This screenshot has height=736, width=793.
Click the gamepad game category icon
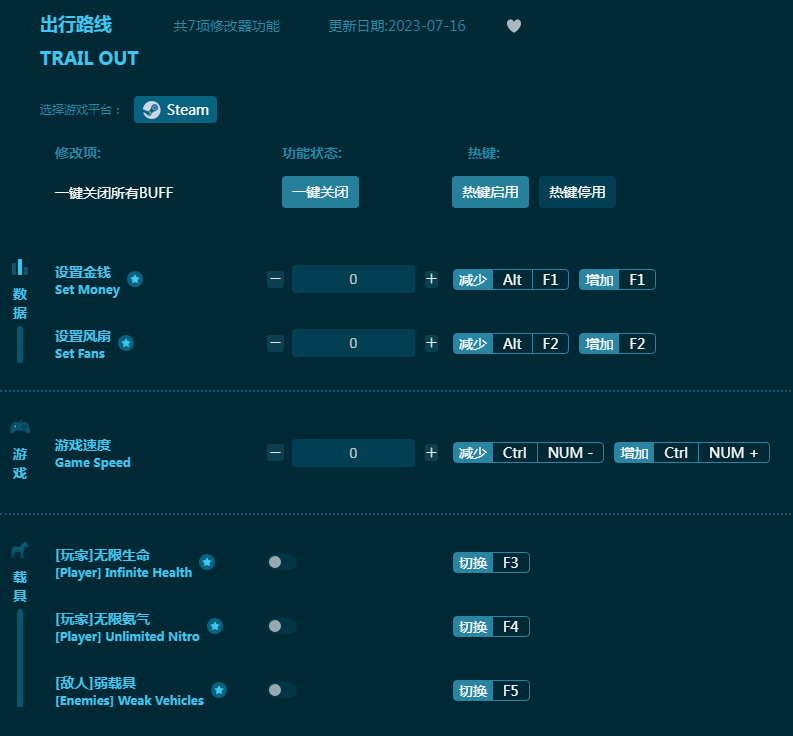20,427
